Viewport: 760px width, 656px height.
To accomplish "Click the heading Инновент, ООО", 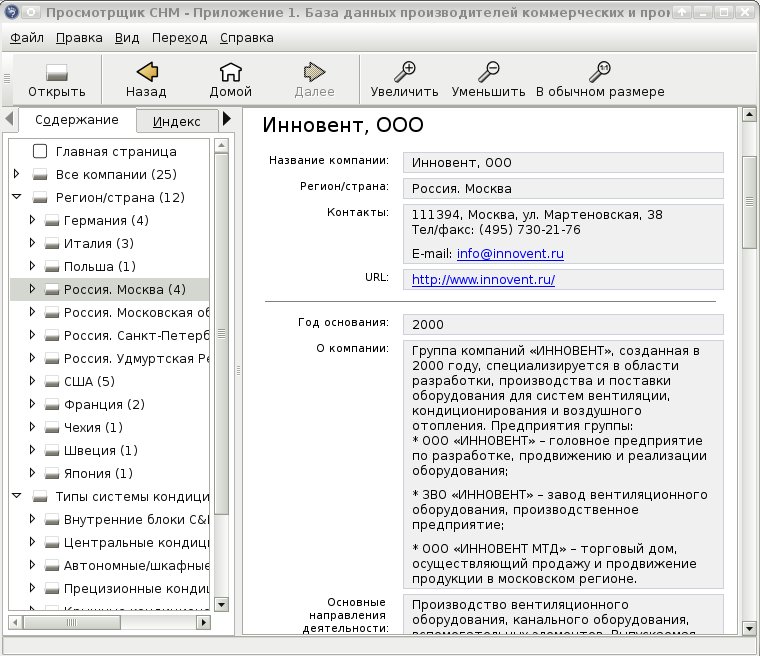I will tap(343, 125).
